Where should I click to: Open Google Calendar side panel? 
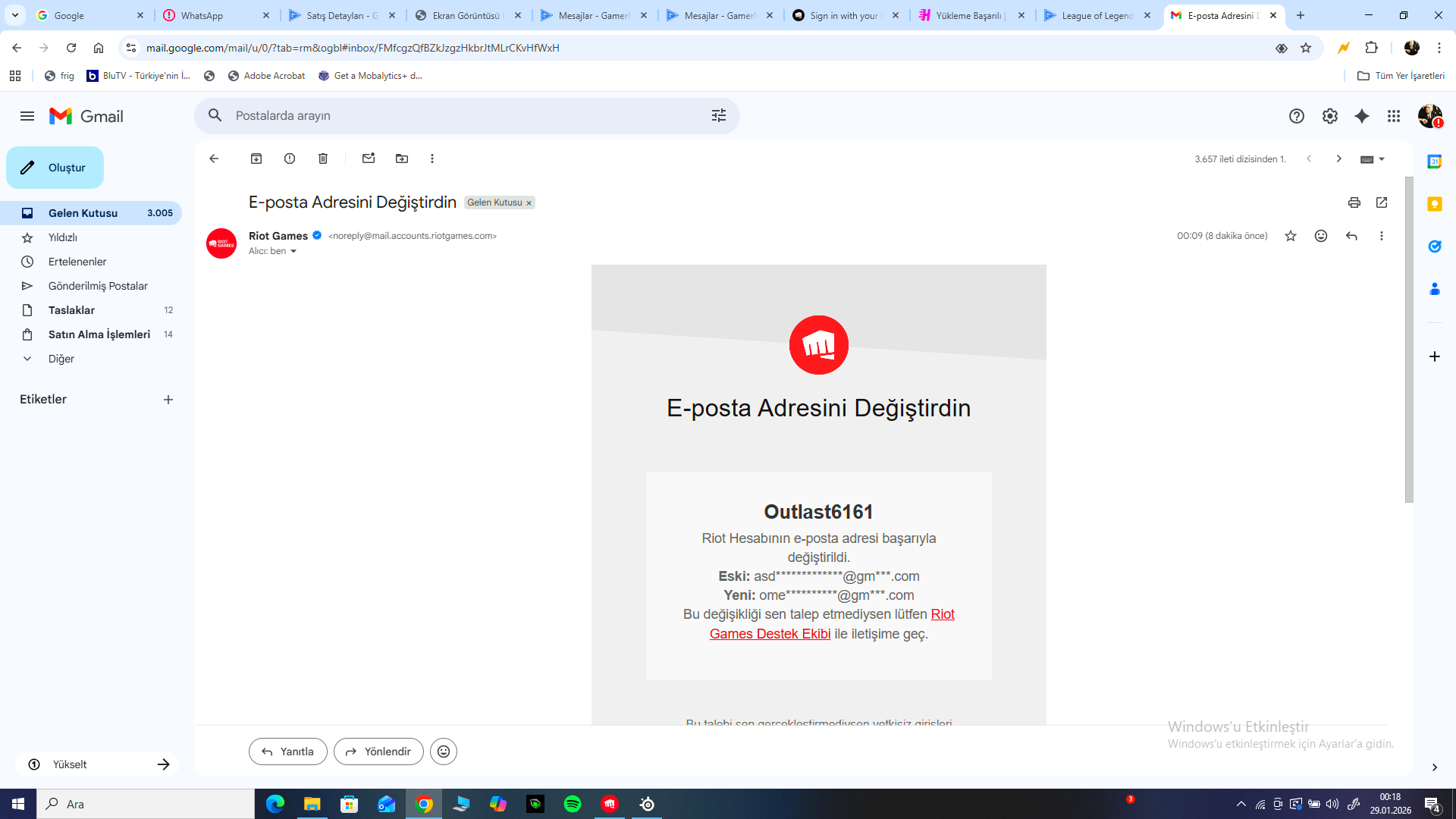[1435, 162]
